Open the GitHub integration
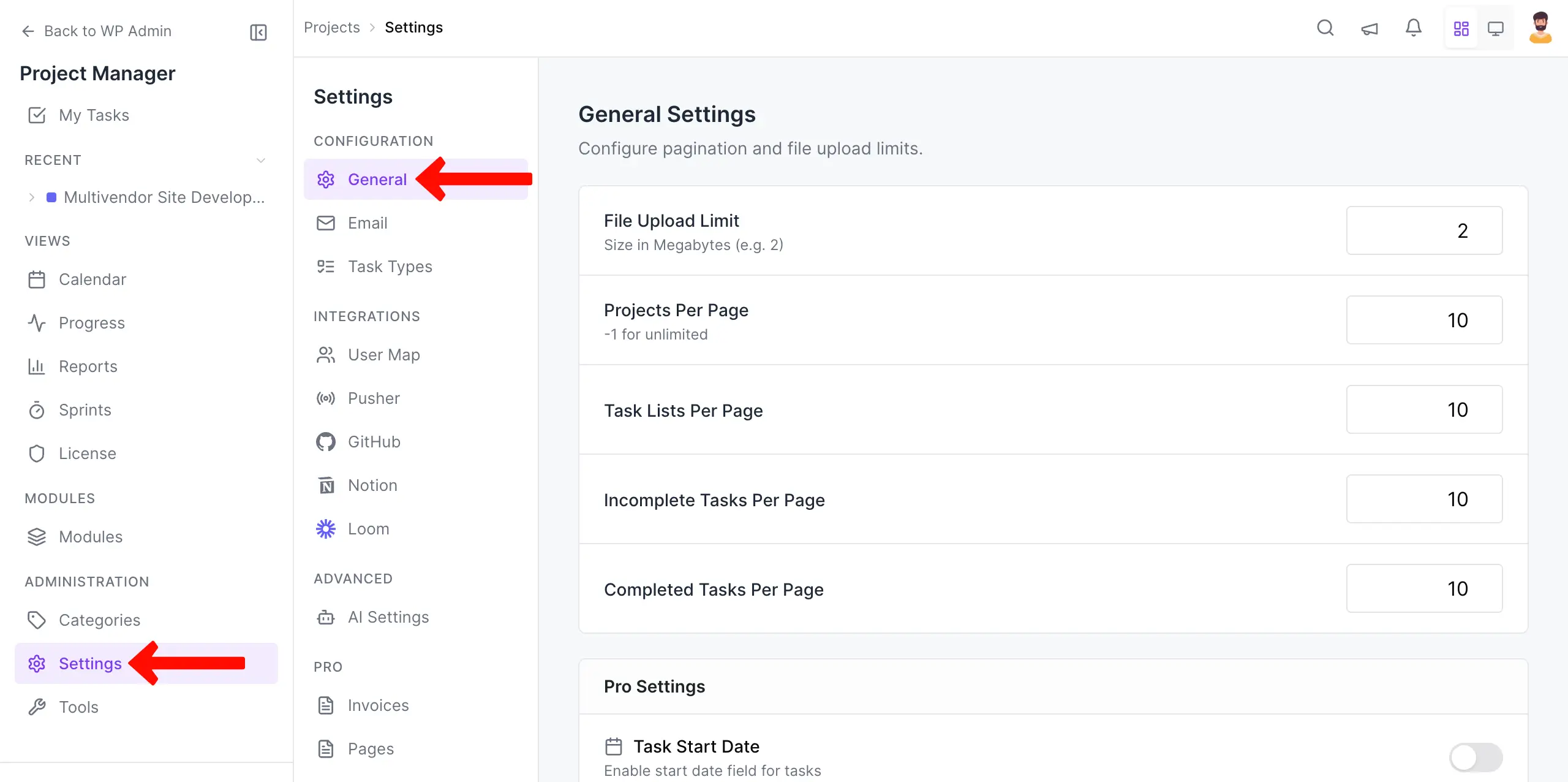 tap(374, 441)
